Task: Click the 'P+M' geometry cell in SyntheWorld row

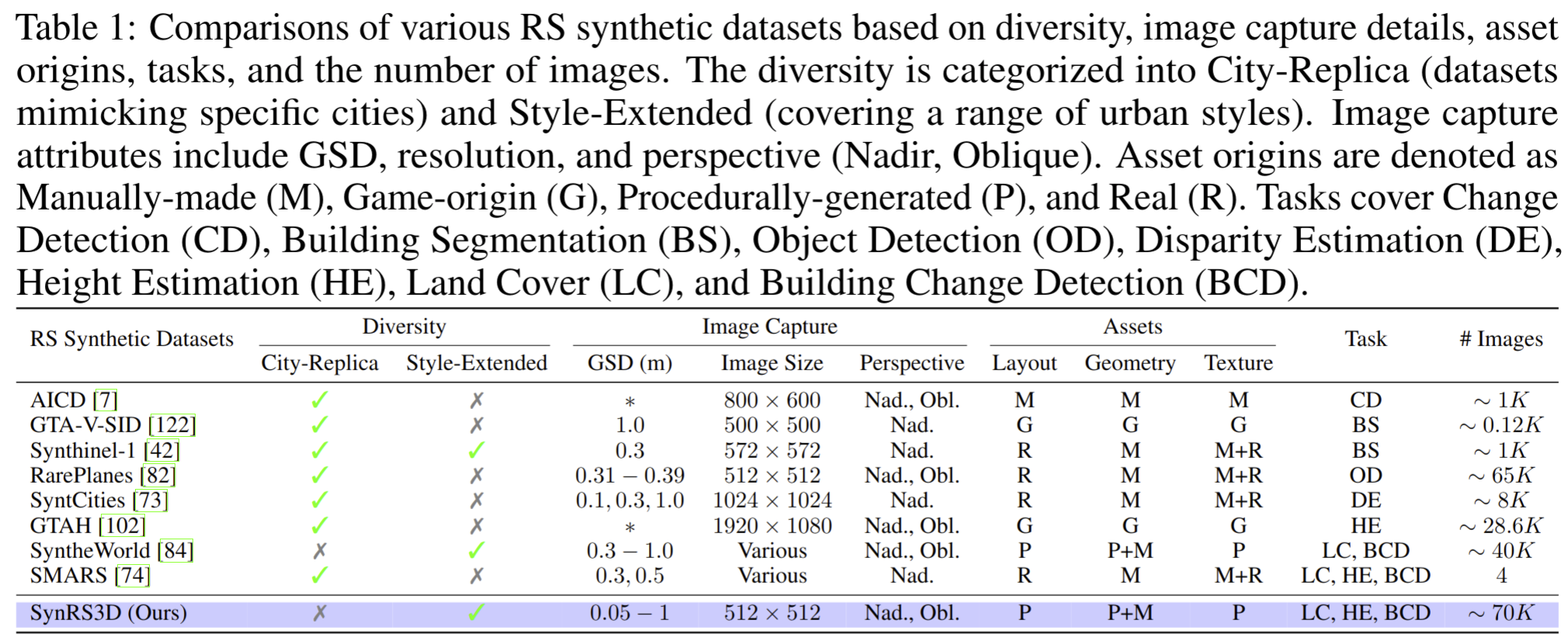Action: point(1130,550)
